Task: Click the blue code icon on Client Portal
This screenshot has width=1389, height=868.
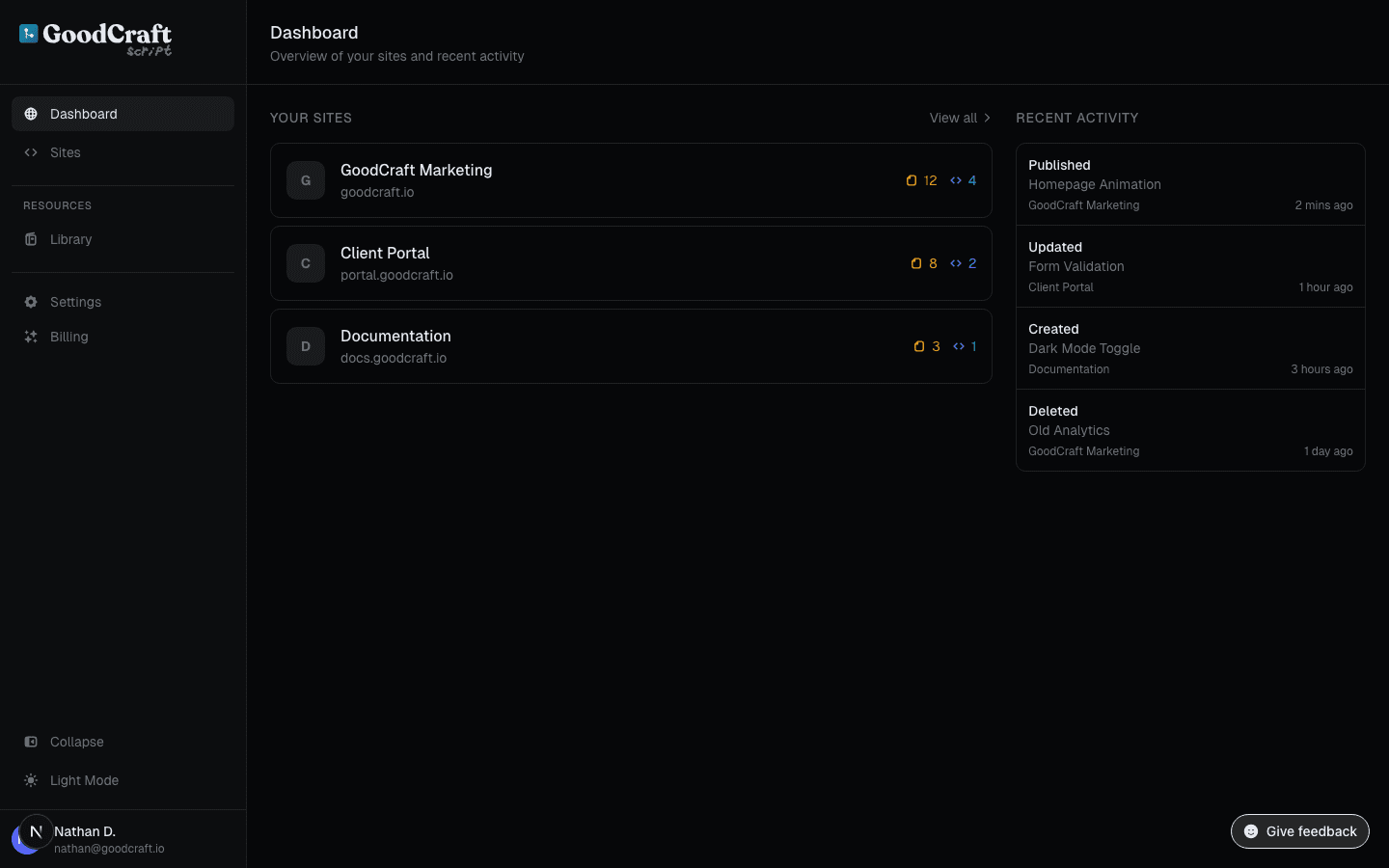Action: point(956,262)
